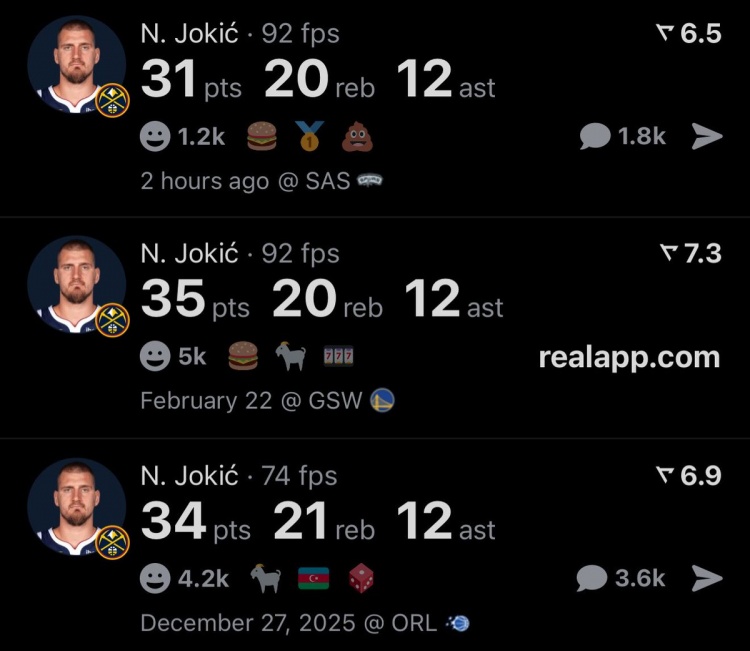Open the "December 27, 2025 @ ORL" game link

tap(288, 623)
